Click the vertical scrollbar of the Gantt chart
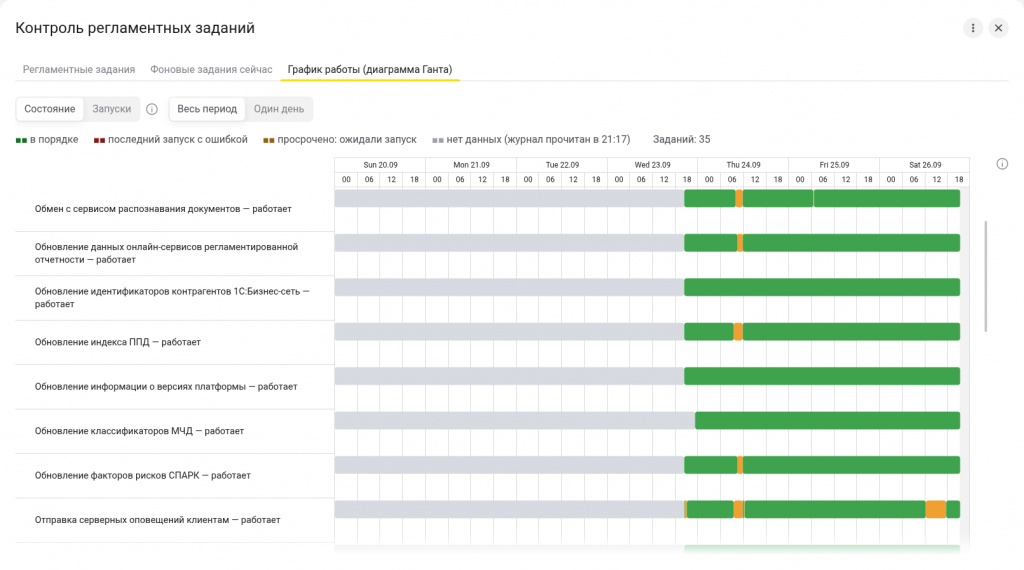The image size is (1024, 570). pos(985,276)
